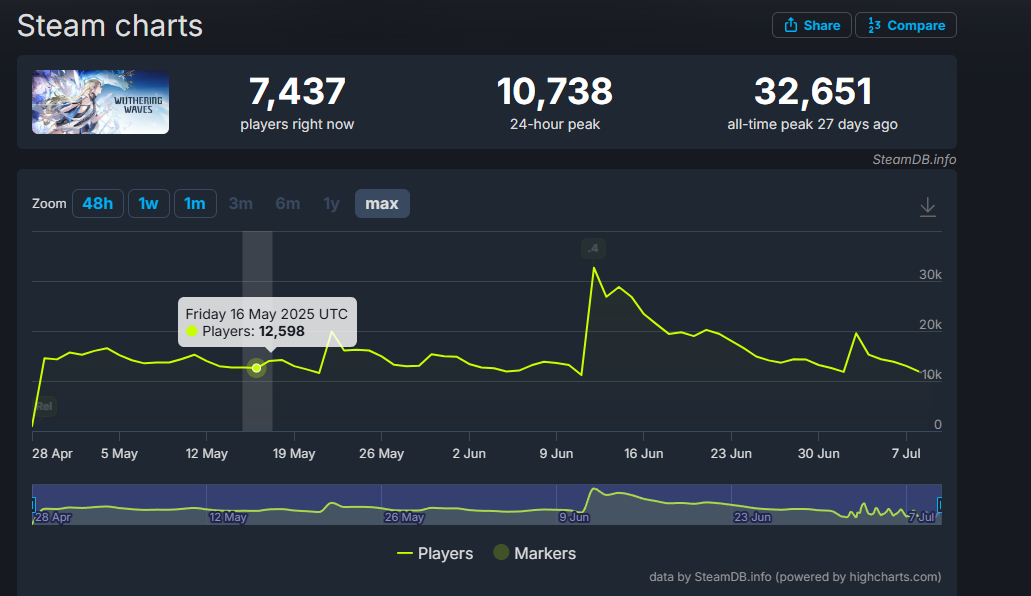Toggle the Players series in legend

[x=435, y=553]
